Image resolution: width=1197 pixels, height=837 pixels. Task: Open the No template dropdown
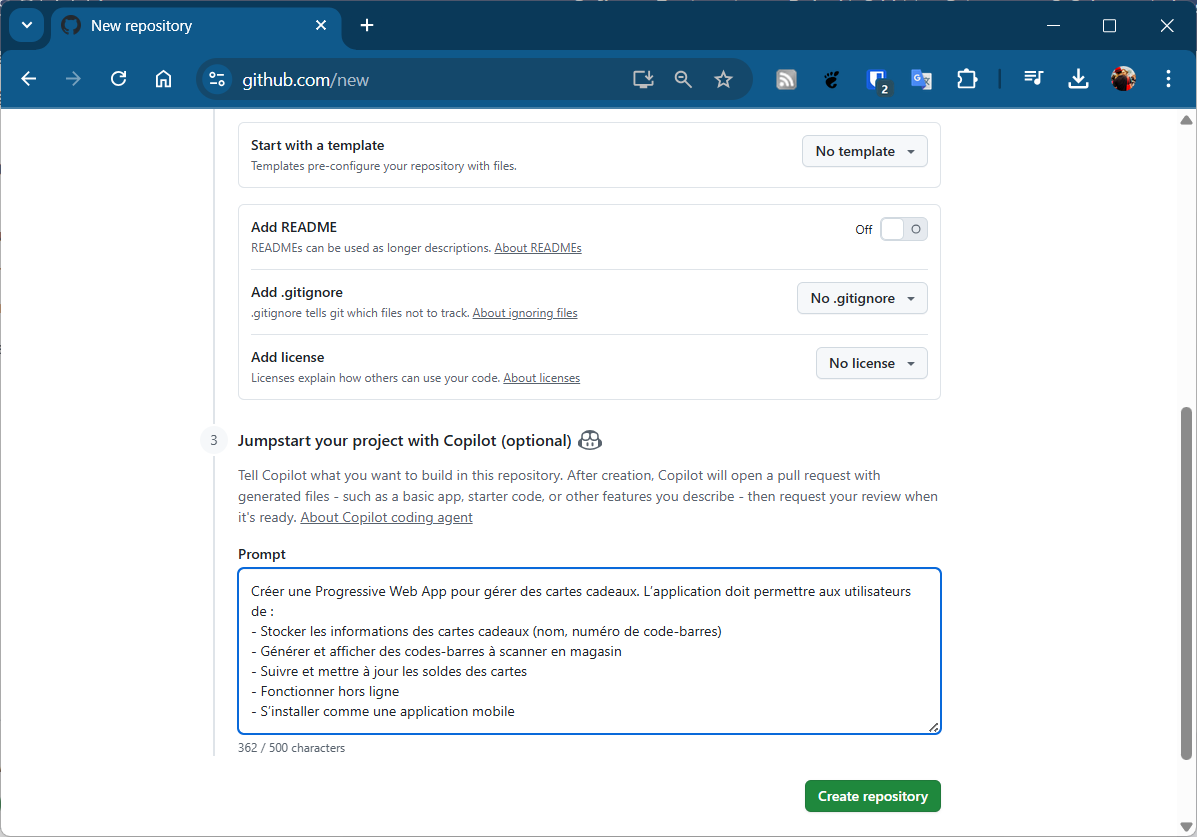pos(864,151)
